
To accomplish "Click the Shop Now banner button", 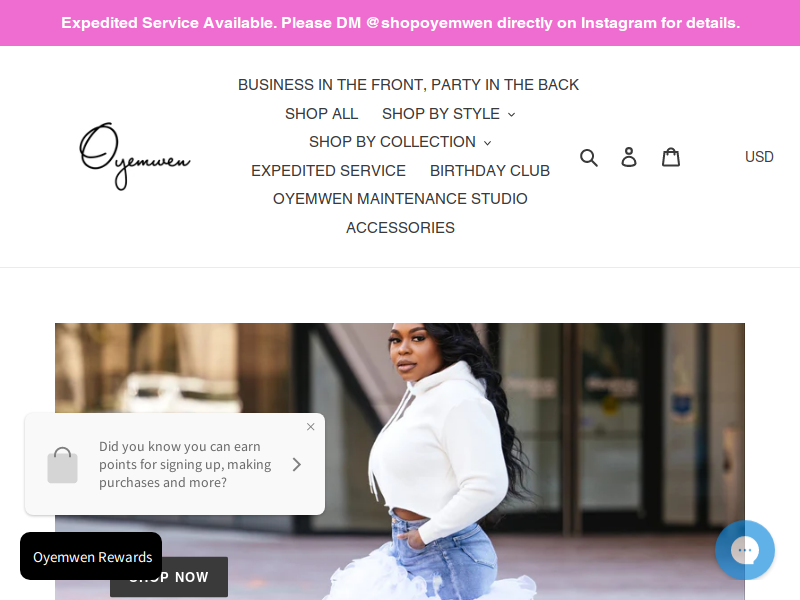I will (169, 577).
